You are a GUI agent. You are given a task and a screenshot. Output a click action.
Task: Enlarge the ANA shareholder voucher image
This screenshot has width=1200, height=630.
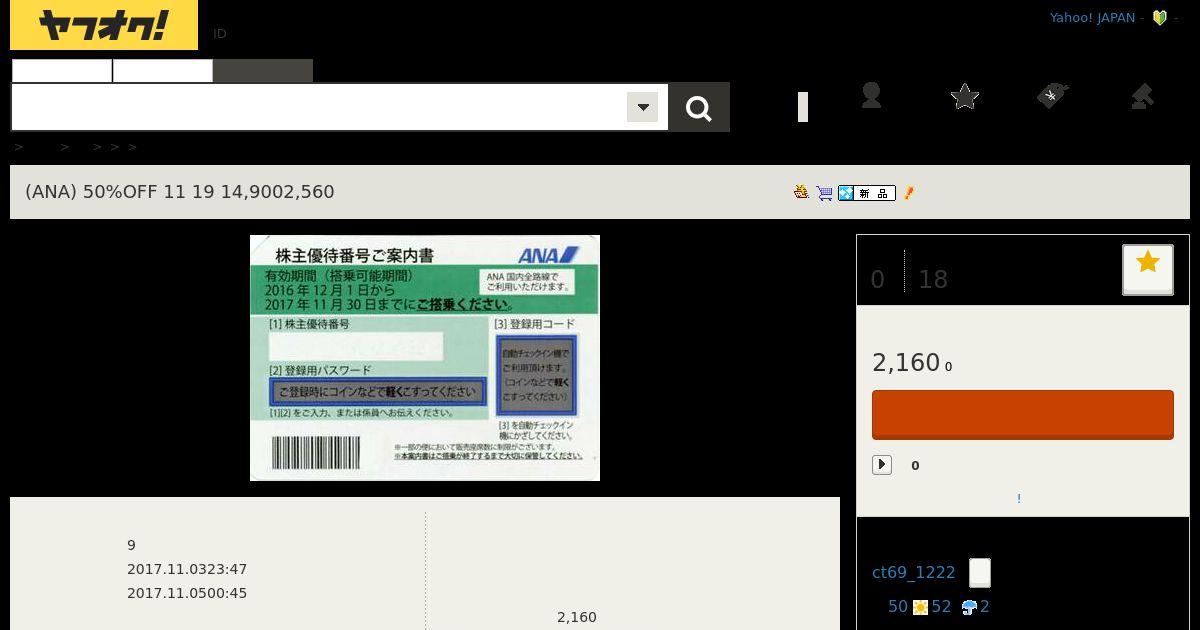coord(425,358)
